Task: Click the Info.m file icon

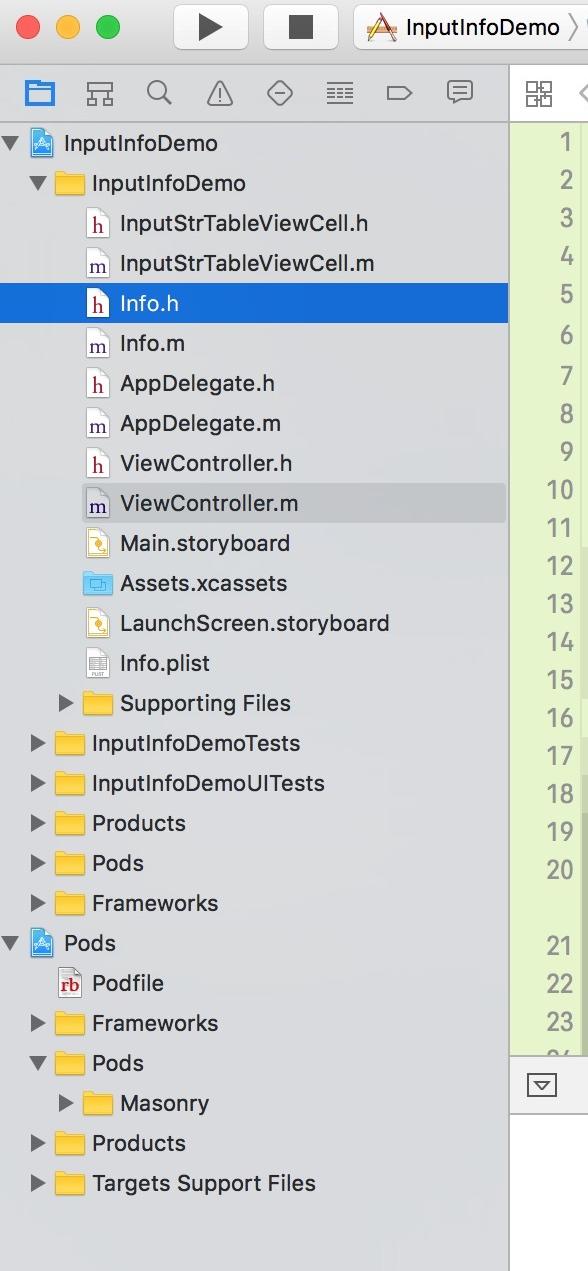Action: click(x=98, y=343)
